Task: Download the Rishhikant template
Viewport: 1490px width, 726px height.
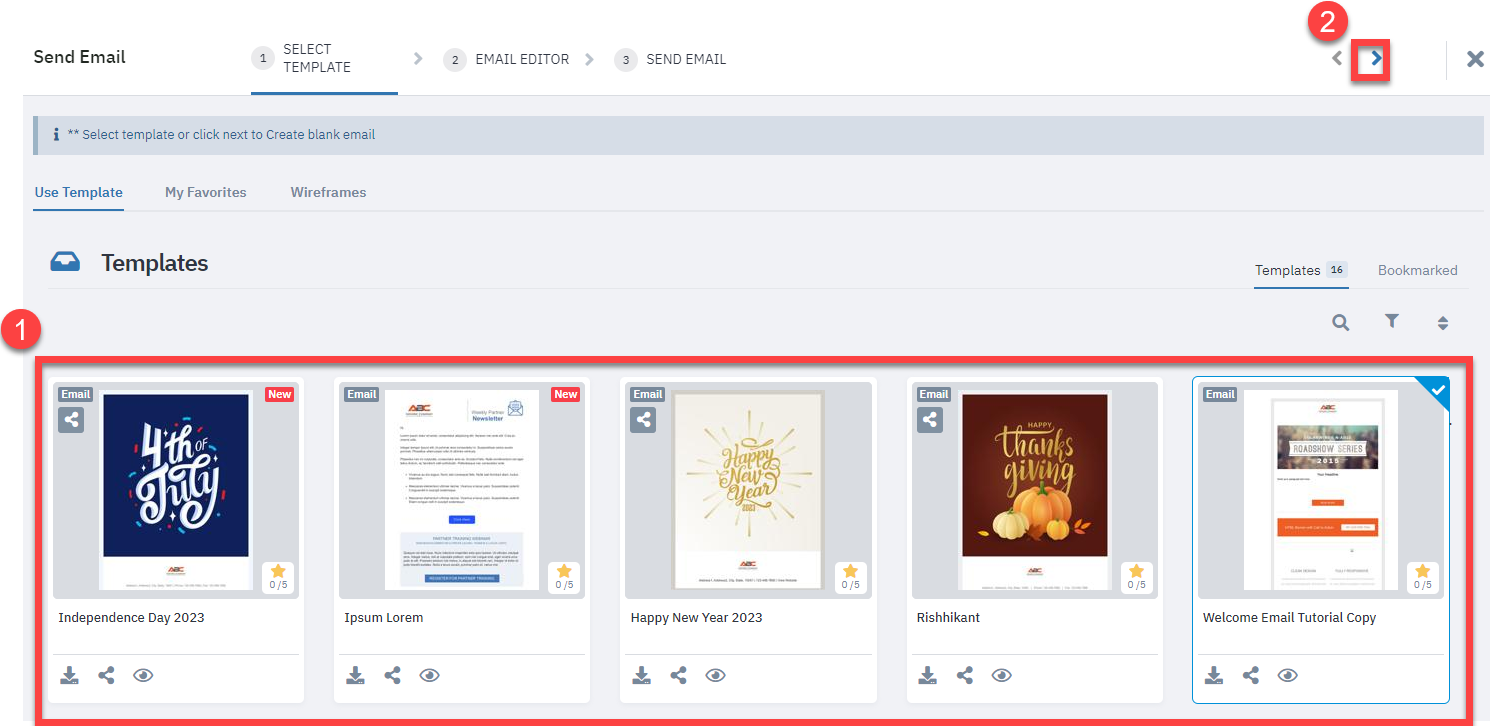Action: coord(927,675)
